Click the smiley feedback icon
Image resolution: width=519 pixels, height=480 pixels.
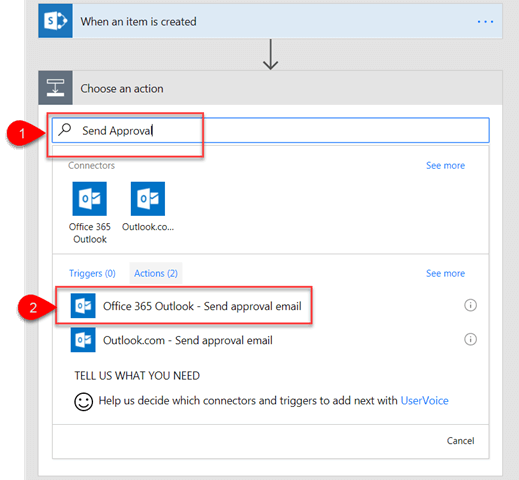pyautogui.click(x=83, y=401)
